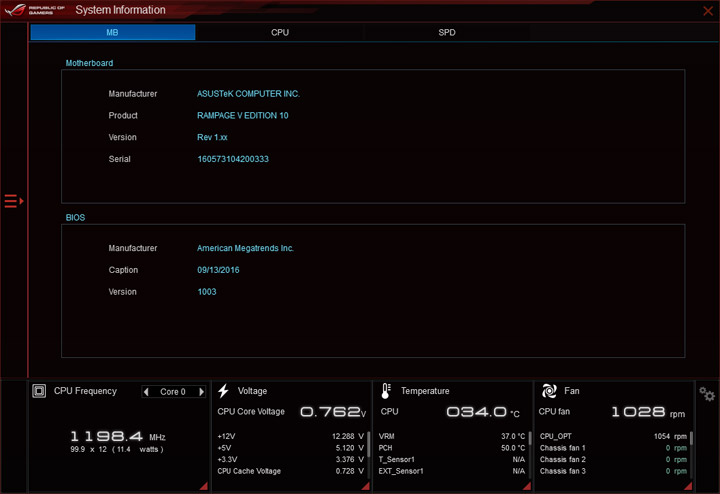
Task: Click the BIOS section heading
Action: [75, 218]
